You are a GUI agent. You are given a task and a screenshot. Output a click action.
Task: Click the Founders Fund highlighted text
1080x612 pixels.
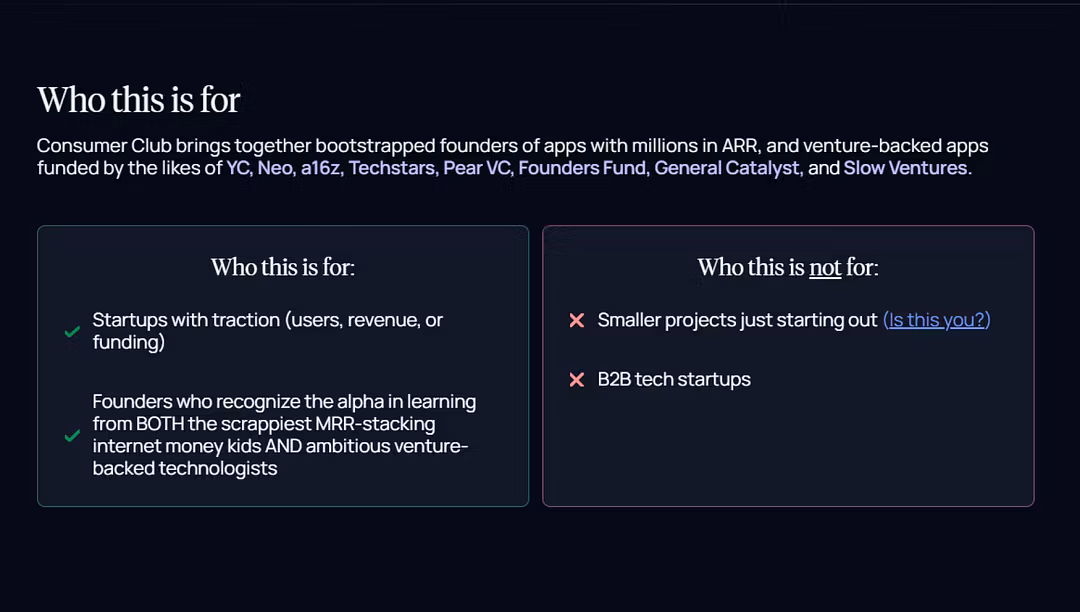coord(584,168)
